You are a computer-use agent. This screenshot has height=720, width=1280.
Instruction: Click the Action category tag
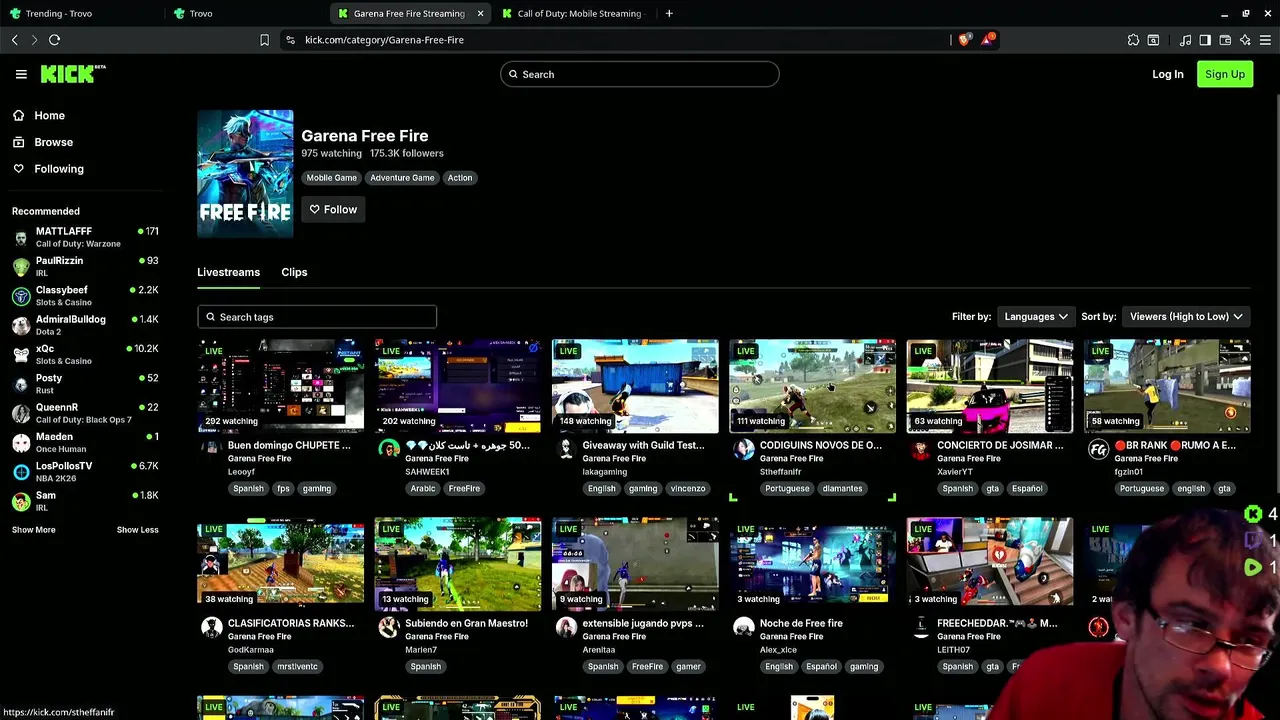coord(460,178)
